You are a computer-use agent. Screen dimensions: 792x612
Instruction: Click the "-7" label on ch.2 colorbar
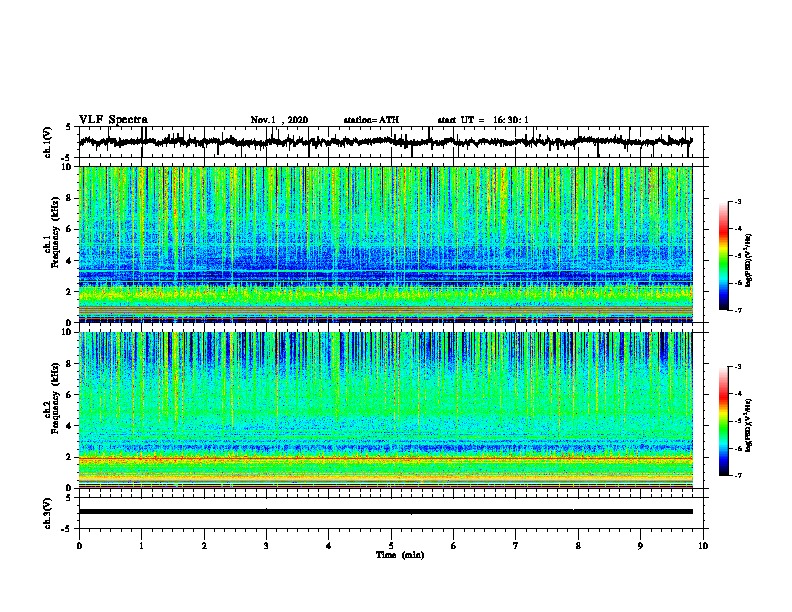pyautogui.click(x=738, y=475)
